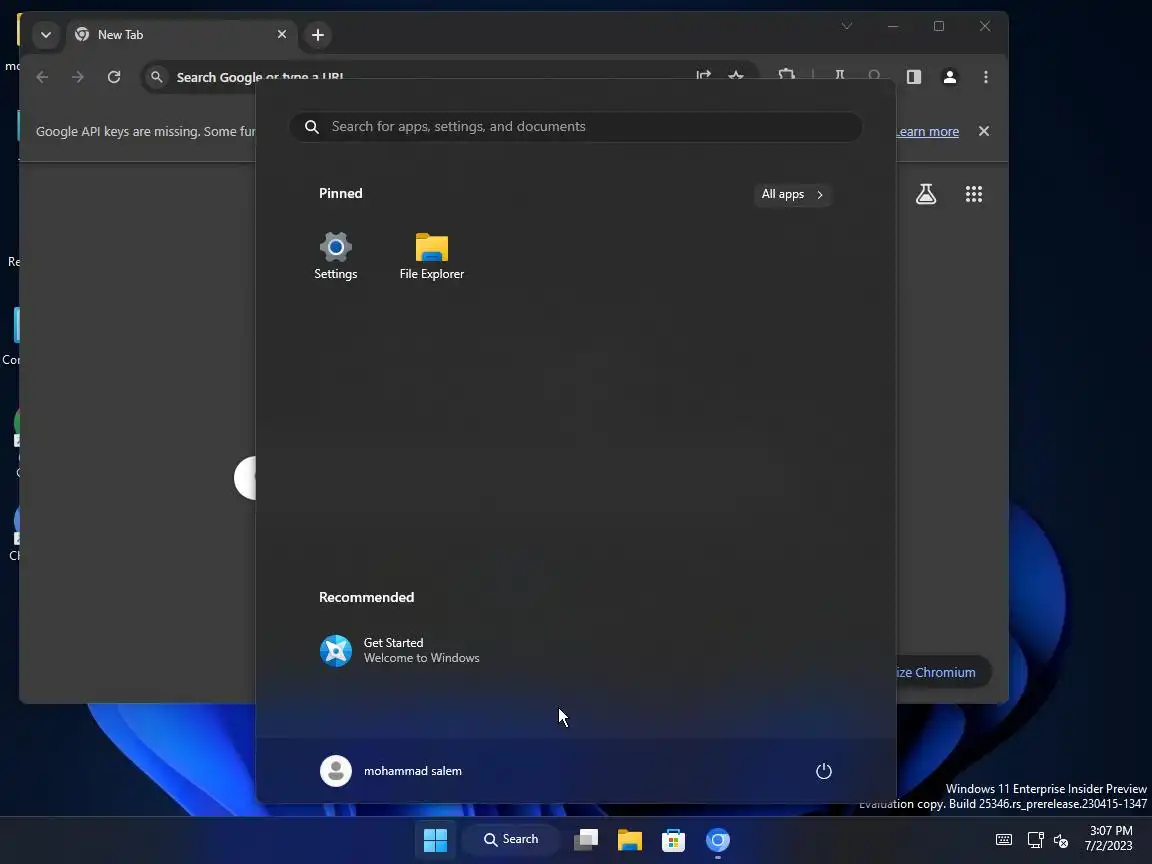Screen dimensions: 1152x864
Task: Open the touch keyboard tray icon
Action: (1004, 839)
